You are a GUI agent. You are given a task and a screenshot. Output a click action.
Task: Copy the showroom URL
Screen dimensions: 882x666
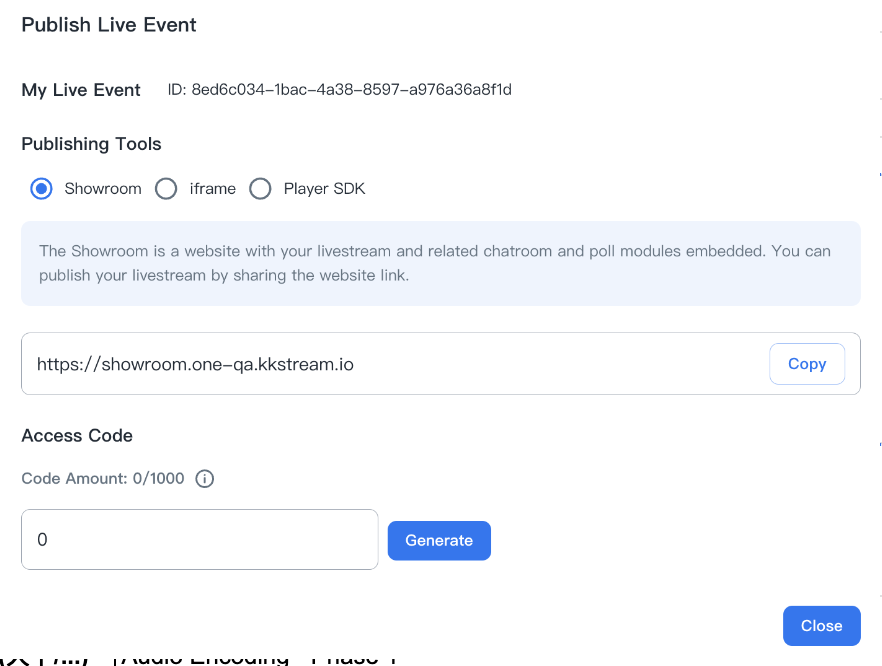(806, 363)
